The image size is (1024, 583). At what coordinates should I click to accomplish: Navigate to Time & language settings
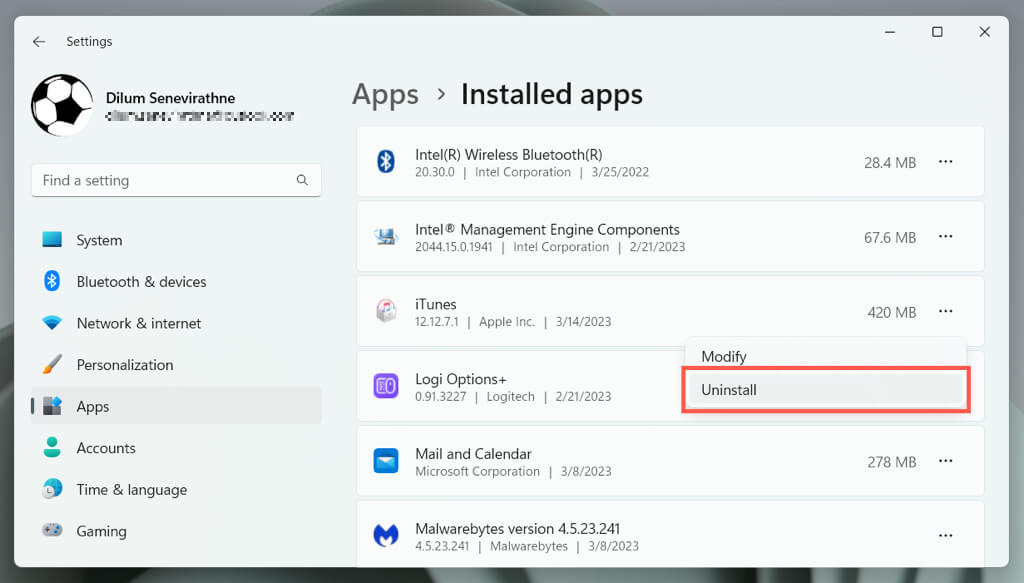point(131,490)
